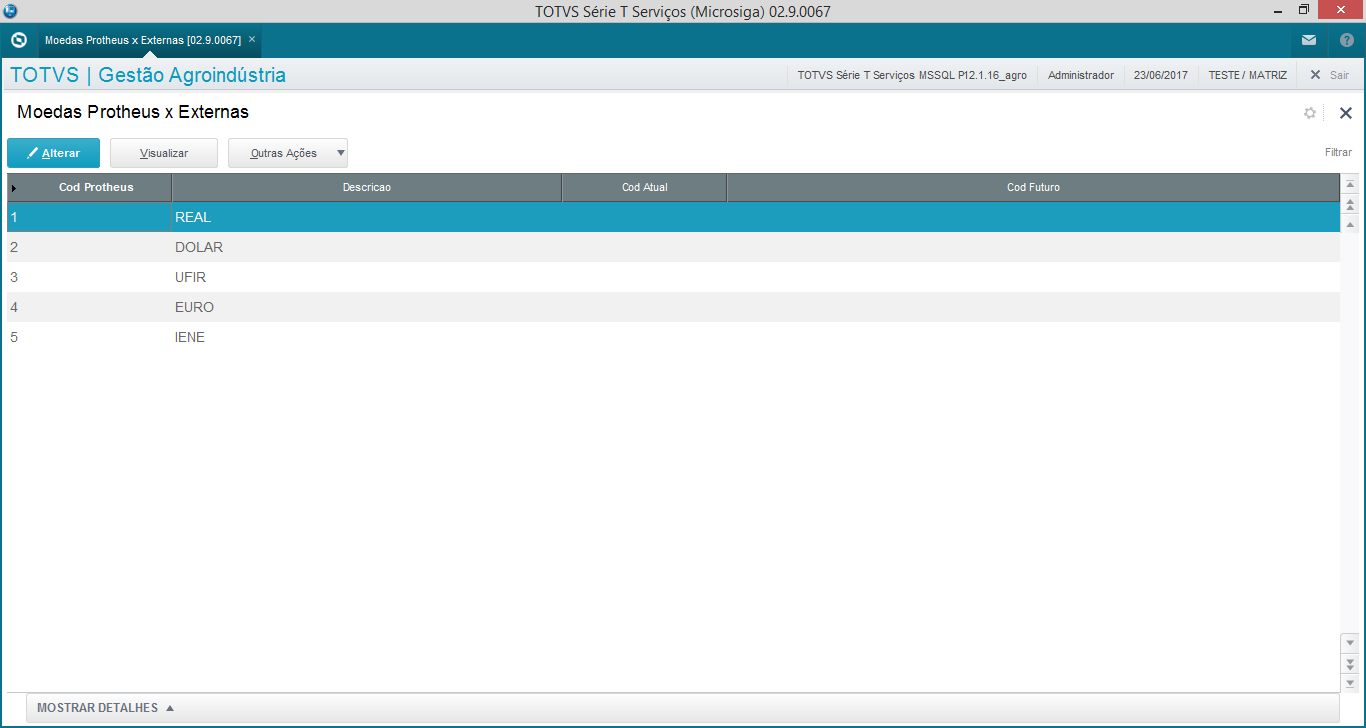This screenshot has height=728, width=1366.
Task: Select the REAL currency row
Action: coord(673,217)
